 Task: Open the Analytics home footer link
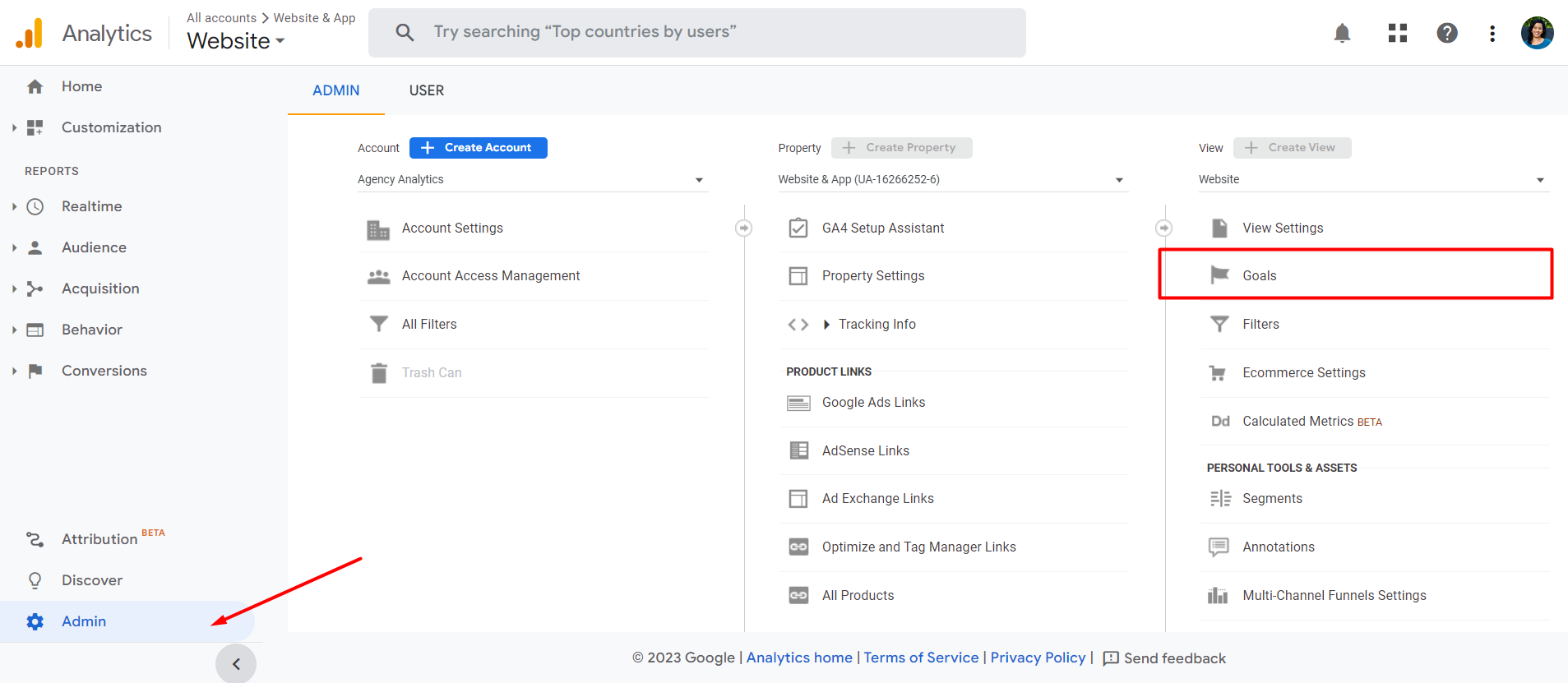799,658
